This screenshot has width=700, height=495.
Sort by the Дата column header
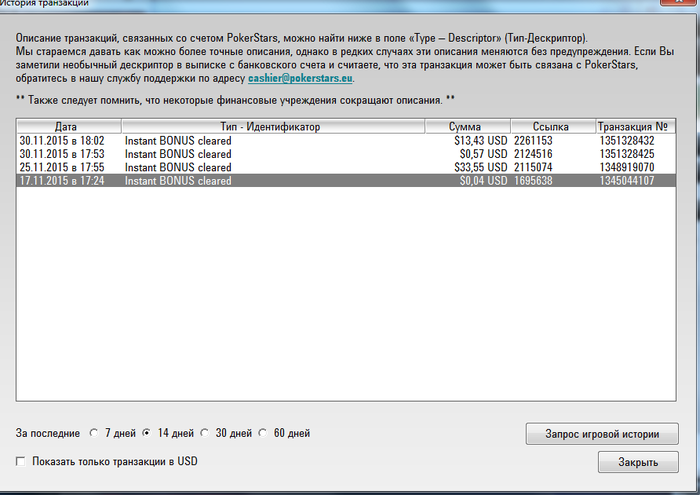coord(69,126)
